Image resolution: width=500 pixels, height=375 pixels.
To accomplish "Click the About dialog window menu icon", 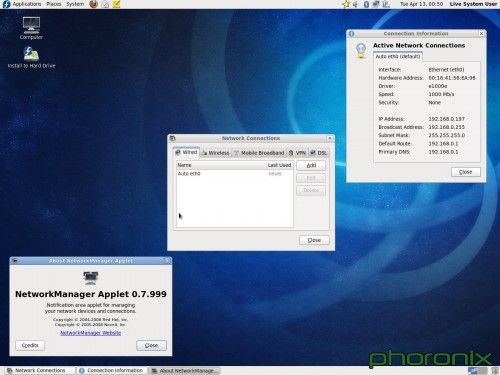I will (14, 261).
